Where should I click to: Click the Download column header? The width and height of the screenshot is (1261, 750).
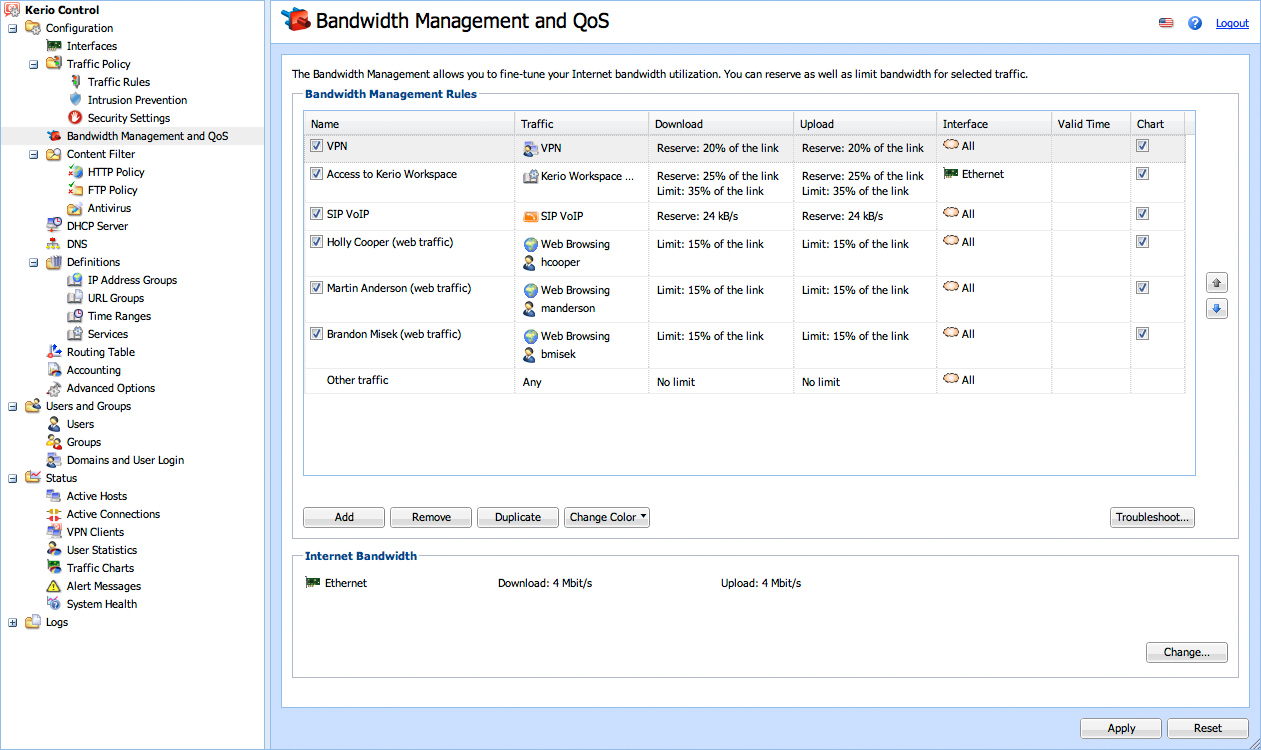[721, 124]
